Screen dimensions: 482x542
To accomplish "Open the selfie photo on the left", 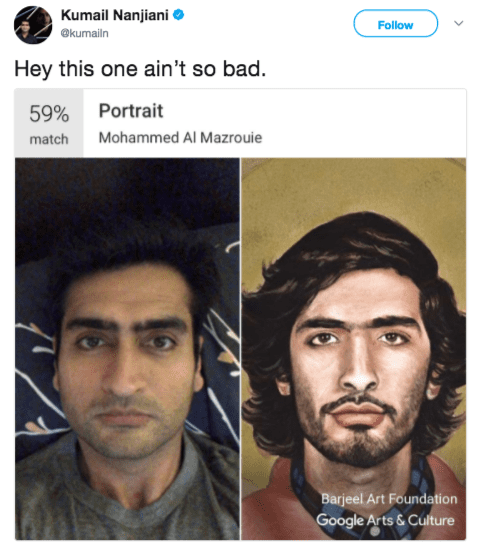I will (x=127, y=348).
